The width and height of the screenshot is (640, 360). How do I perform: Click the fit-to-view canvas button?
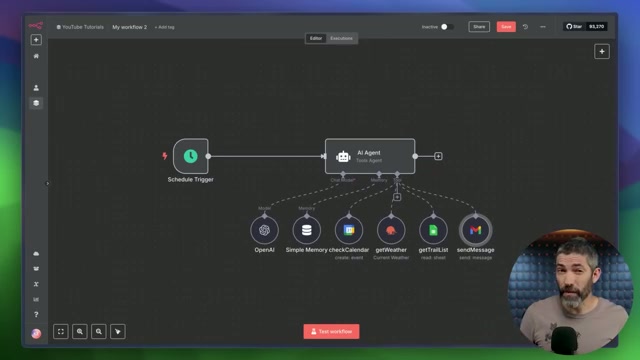click(x=61, y=331)
